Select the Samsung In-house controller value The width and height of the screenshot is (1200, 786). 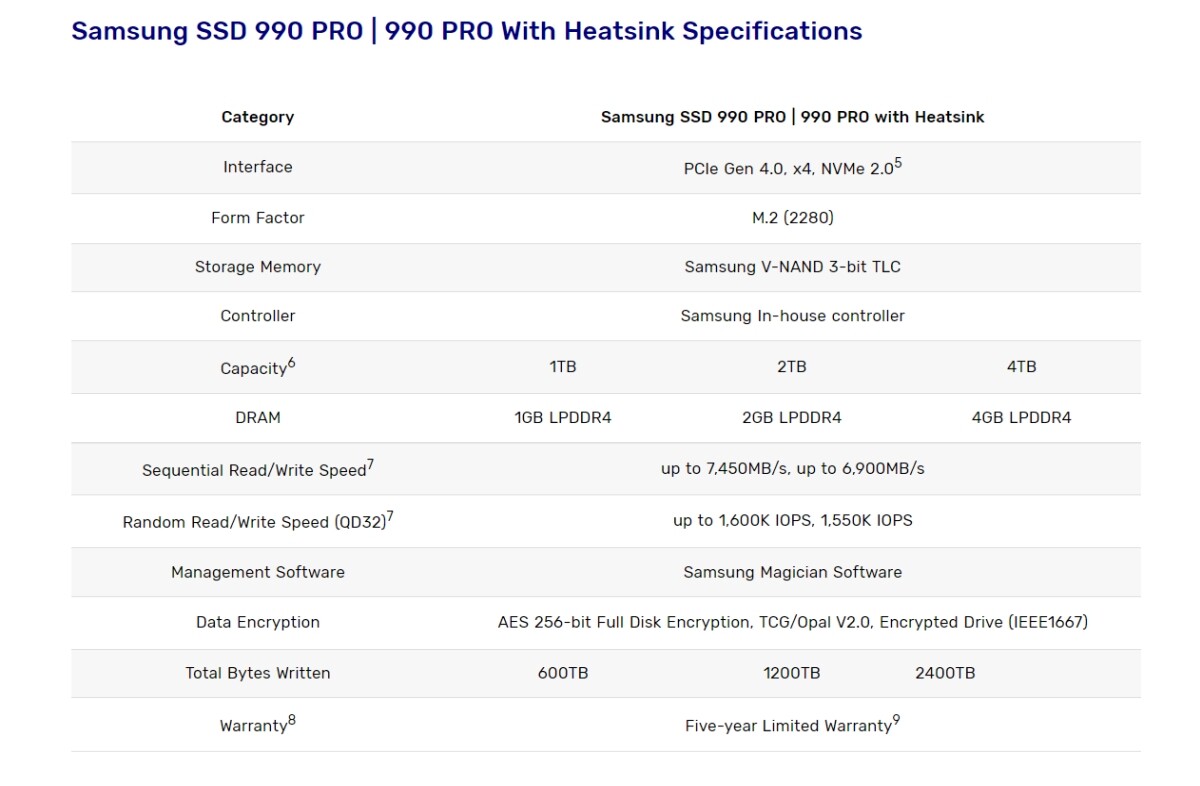tap(792, 316)
